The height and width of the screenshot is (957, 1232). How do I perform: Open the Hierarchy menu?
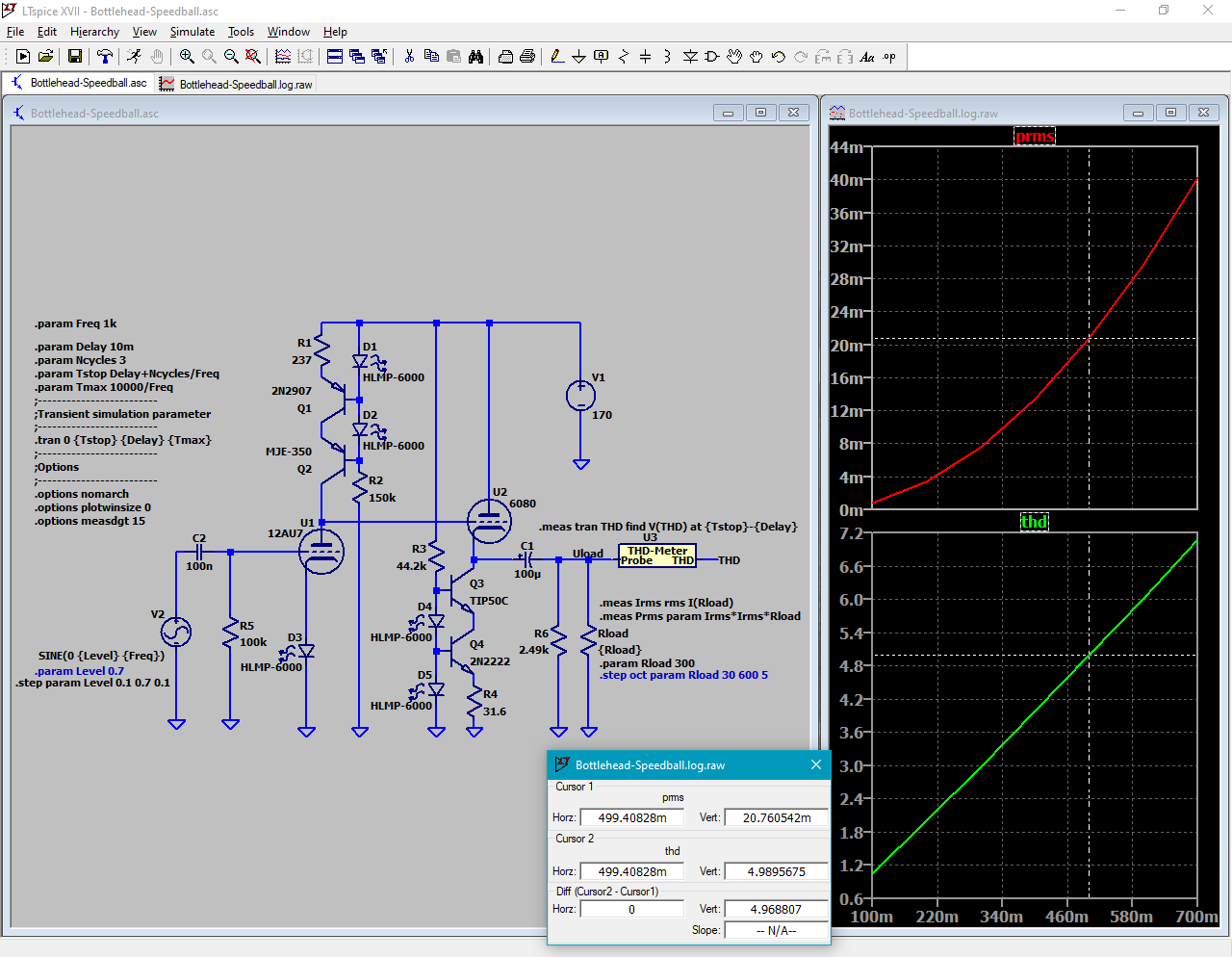pyautogui.click(x=94, y=32)
